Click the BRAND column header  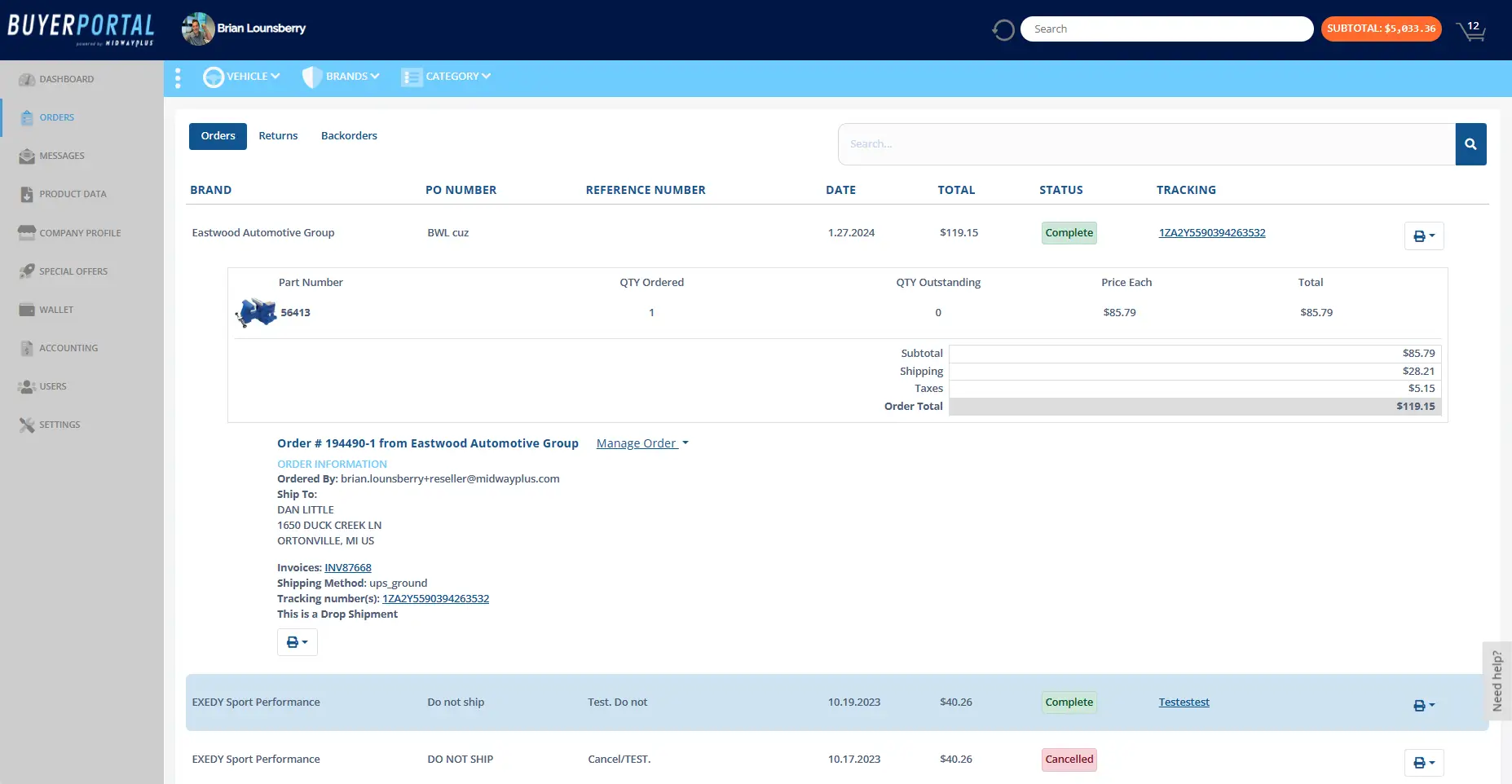point(211,190)
